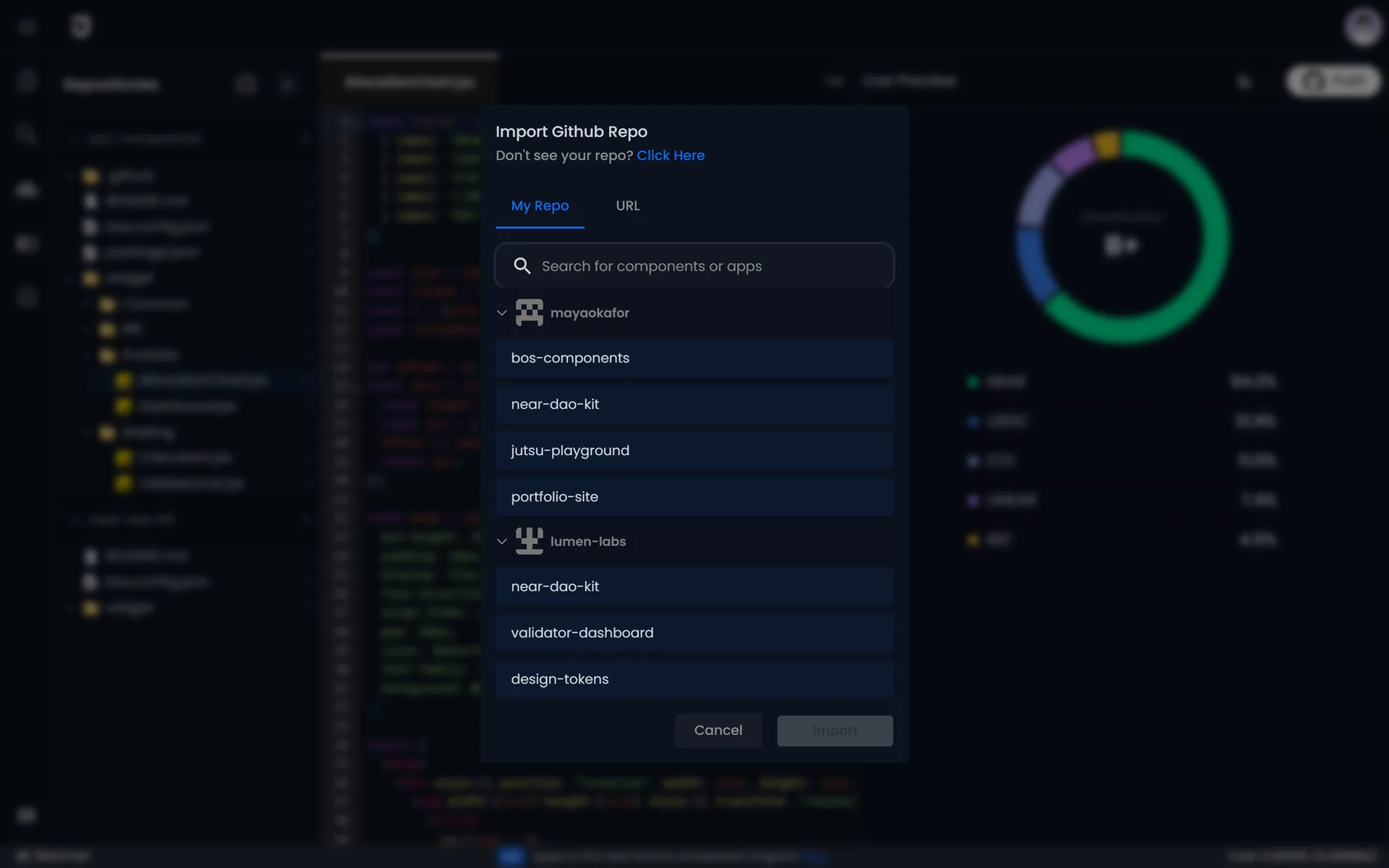This screenshot has height=868, width=1389.
Task: Select near-dao-kit under mayaokafor
Action: [694, 404]
